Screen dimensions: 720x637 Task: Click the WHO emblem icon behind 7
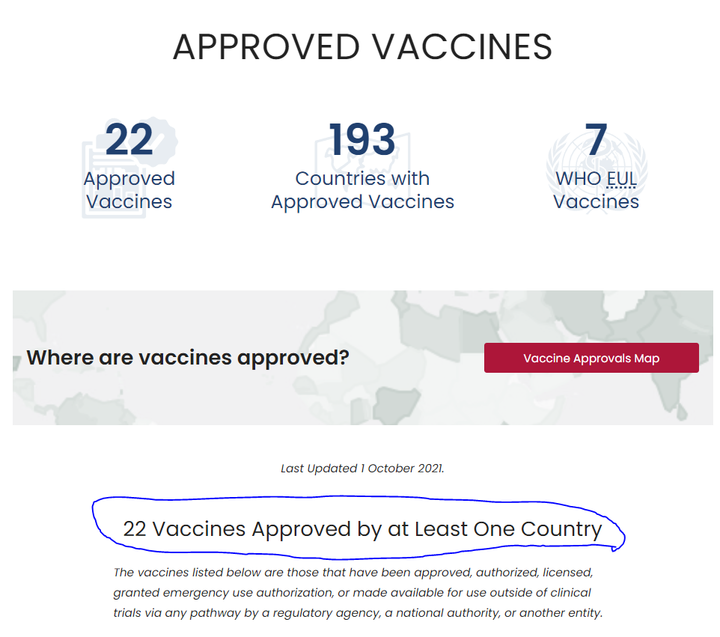596,166
